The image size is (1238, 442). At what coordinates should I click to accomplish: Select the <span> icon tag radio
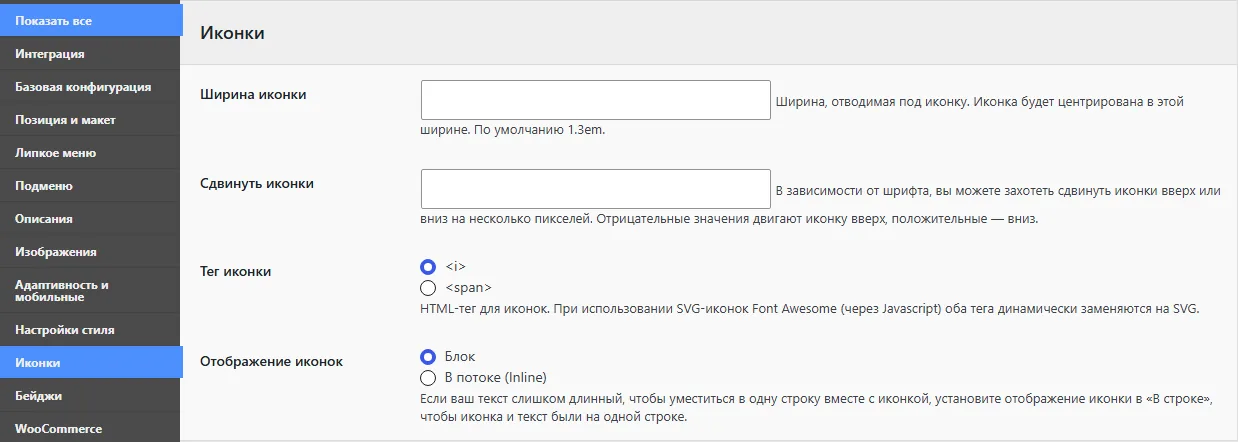[428, 288]
